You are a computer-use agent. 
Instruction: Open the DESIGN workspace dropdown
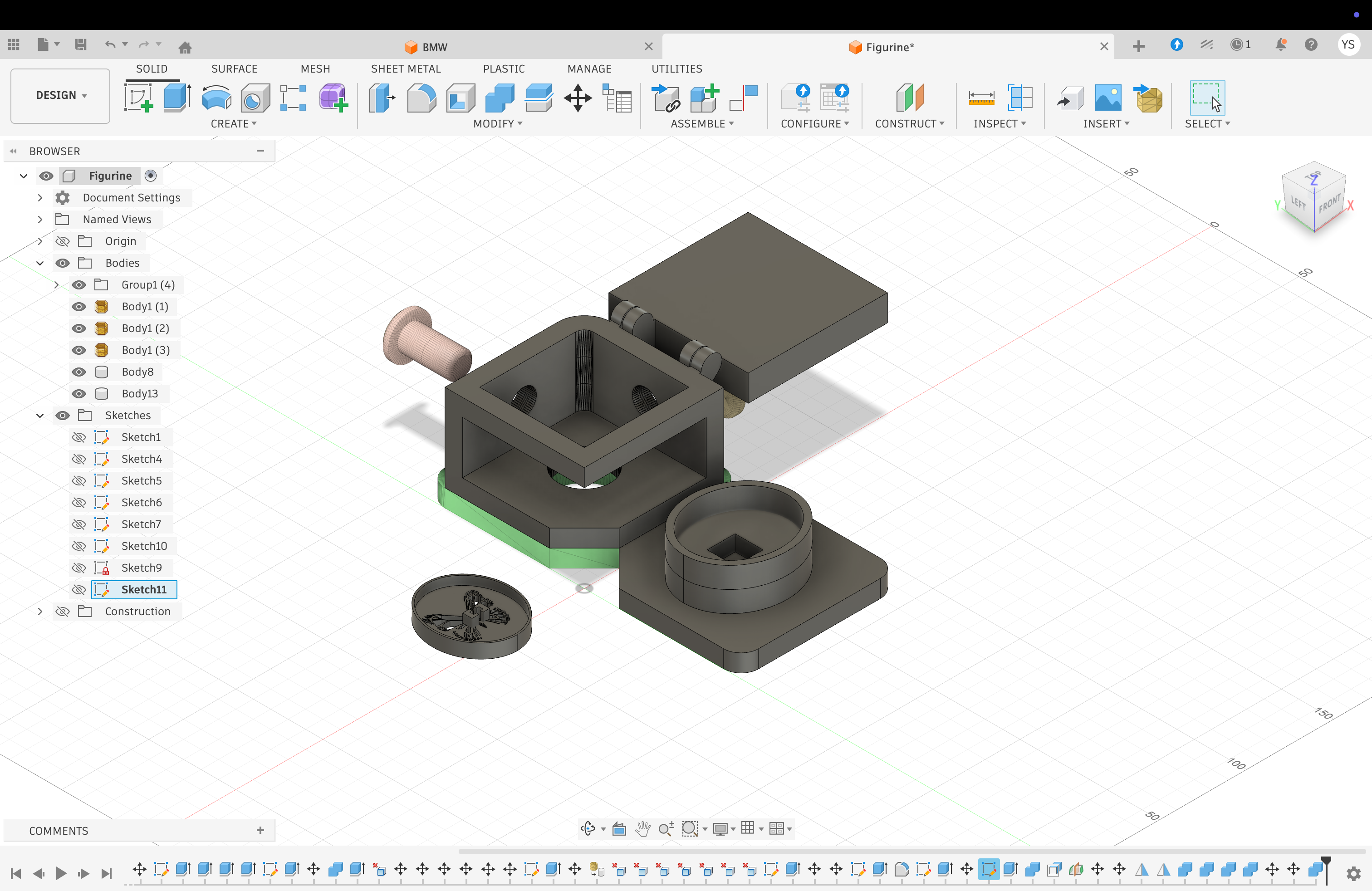click(x=60, y=96)
